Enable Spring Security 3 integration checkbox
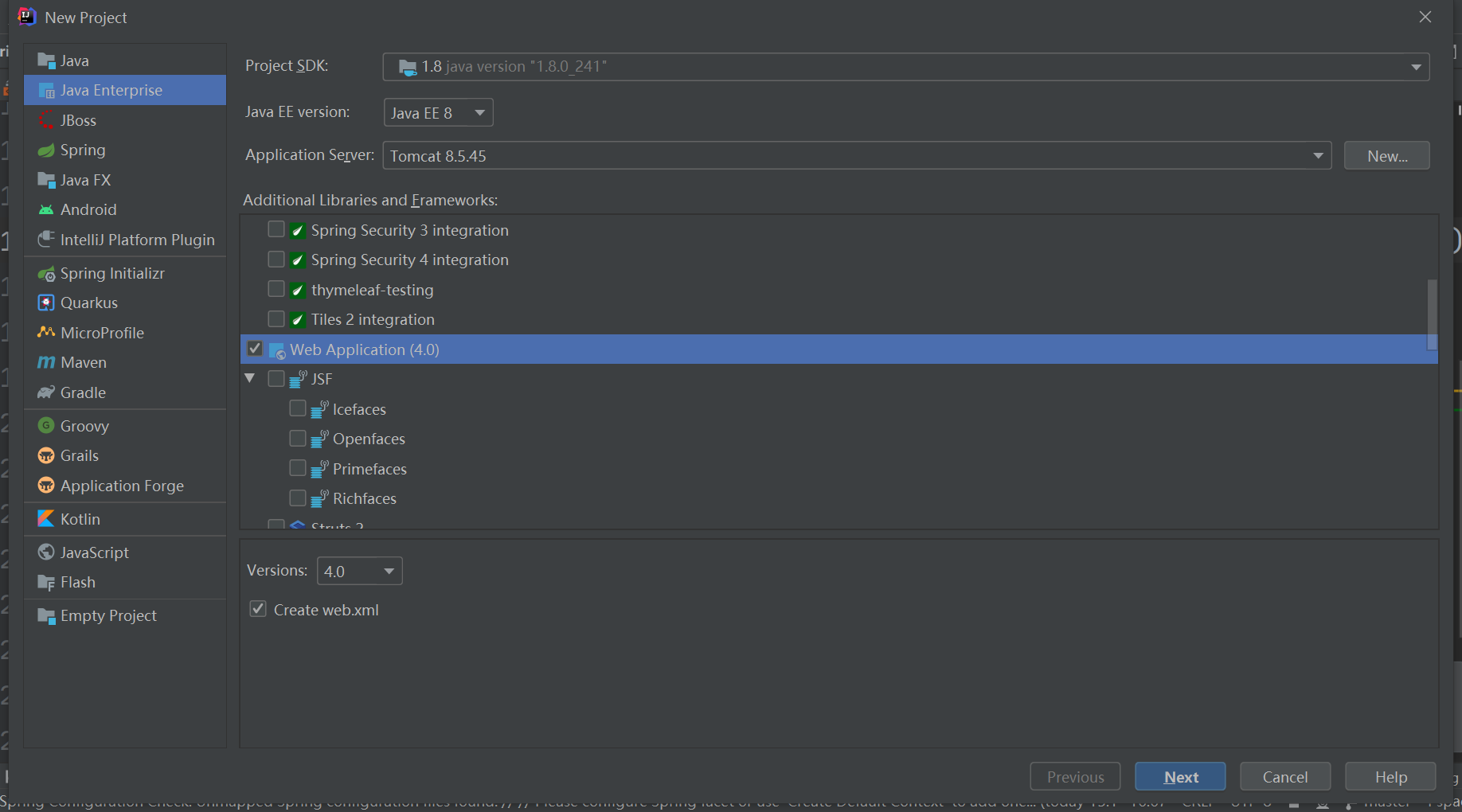This screenshot has width=1462, height=812. coord(276,229)
